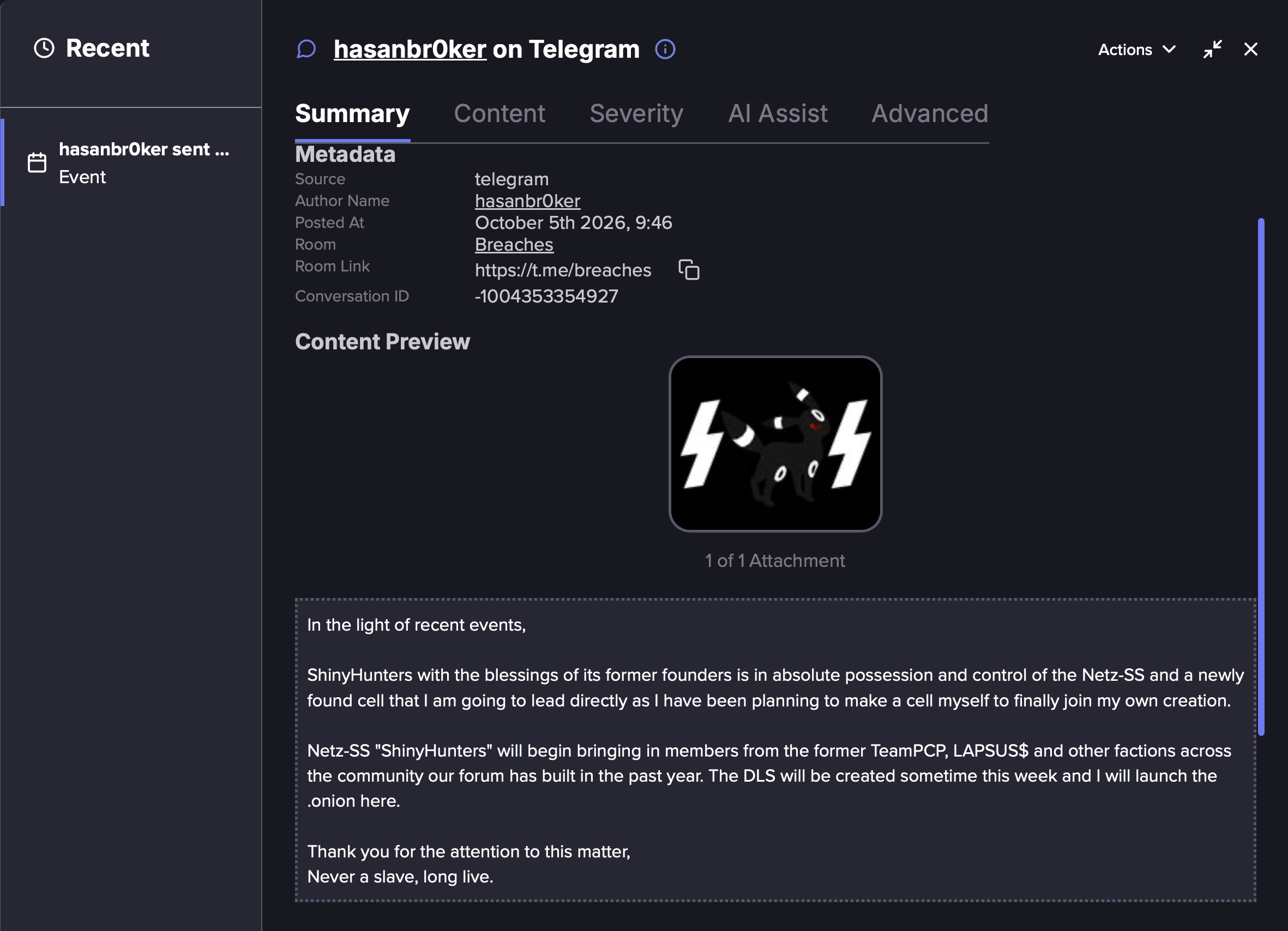This screenshot has width=1288, height=931.
Task: Click the info icon beside the title
Action: point(665,50)
